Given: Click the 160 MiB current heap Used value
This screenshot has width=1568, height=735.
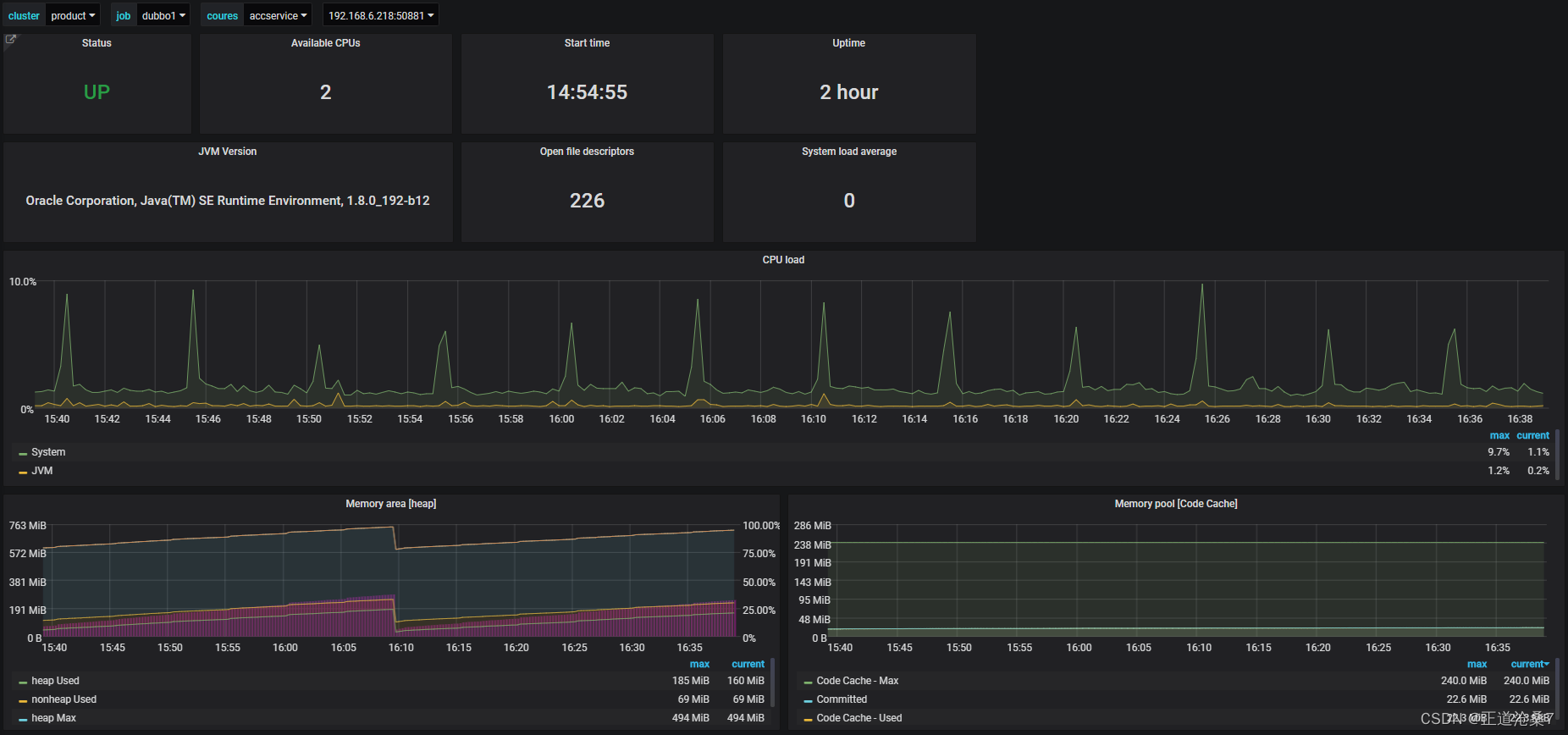Looking at the screenshot, I should (746, 681).
